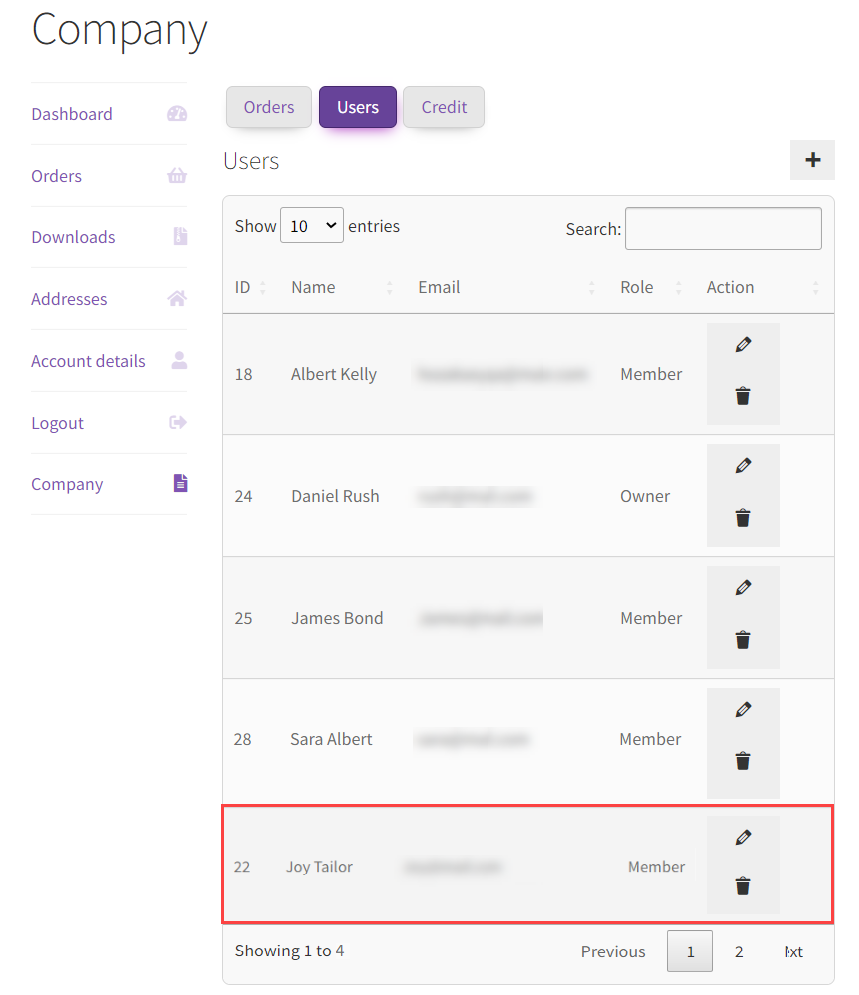Click the Owner role for Daniel Rush
Viewport: 859px width, 995px height.
pos(645,496)
